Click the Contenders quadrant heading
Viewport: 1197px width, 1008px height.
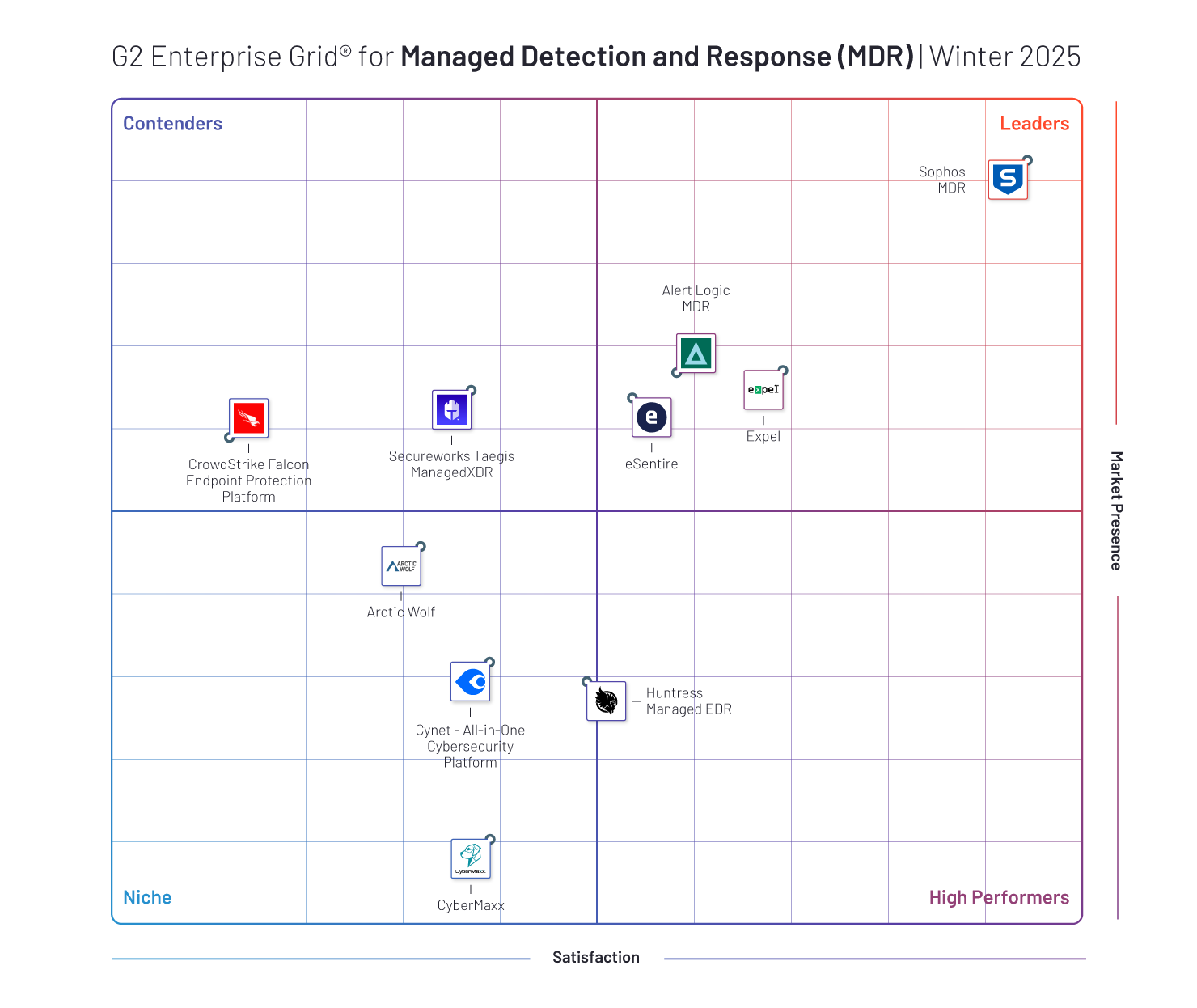[172, 124]
